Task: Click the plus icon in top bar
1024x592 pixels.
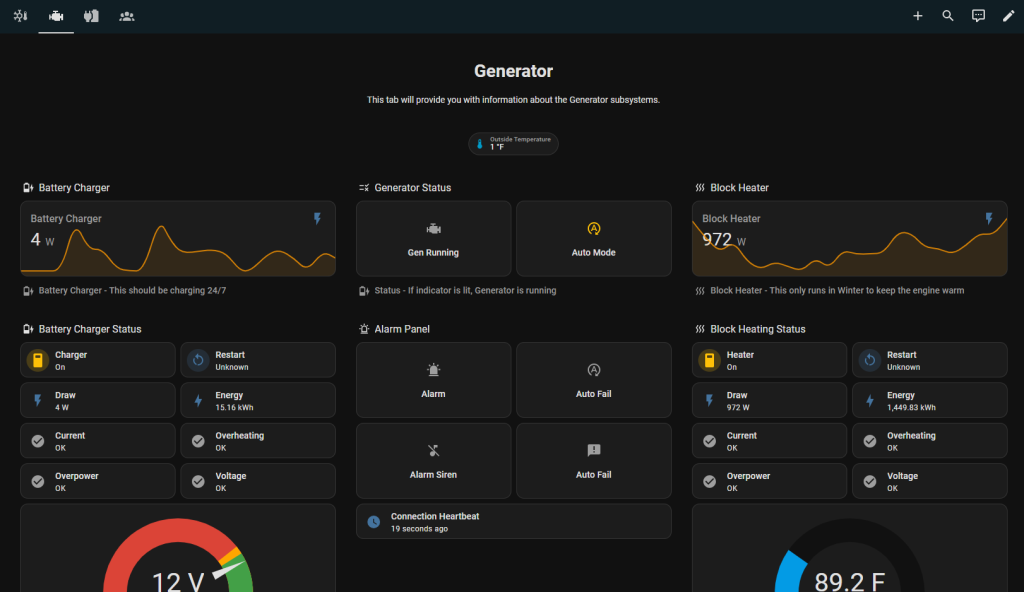Action: [x=917, y=16]
